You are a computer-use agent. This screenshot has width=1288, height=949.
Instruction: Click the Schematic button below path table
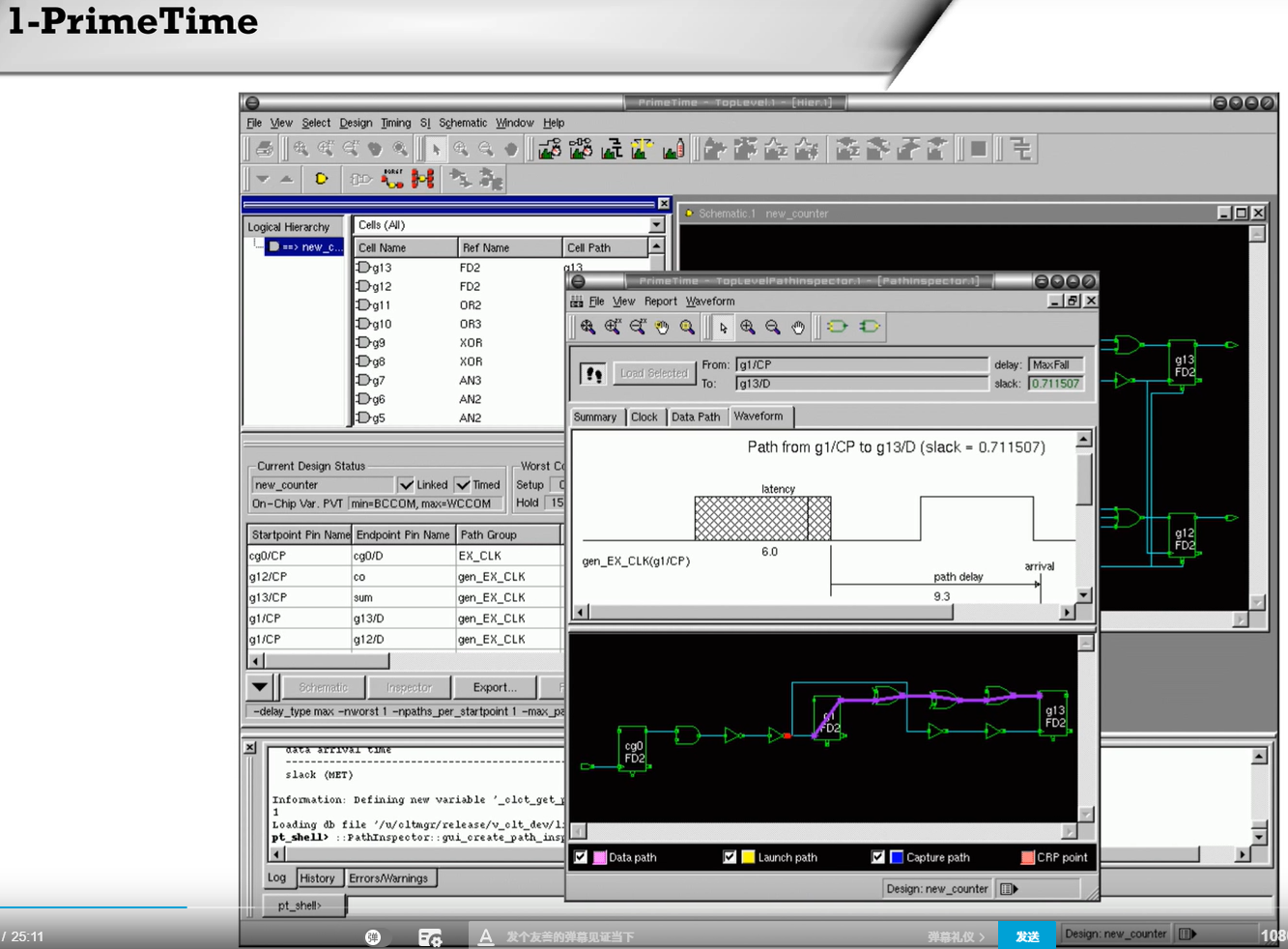pyautogui.click(x=323, y=687)
